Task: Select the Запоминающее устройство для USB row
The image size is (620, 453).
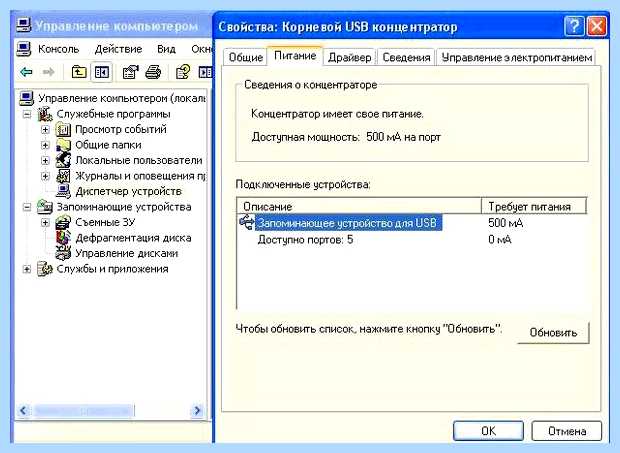Action: 348,223
